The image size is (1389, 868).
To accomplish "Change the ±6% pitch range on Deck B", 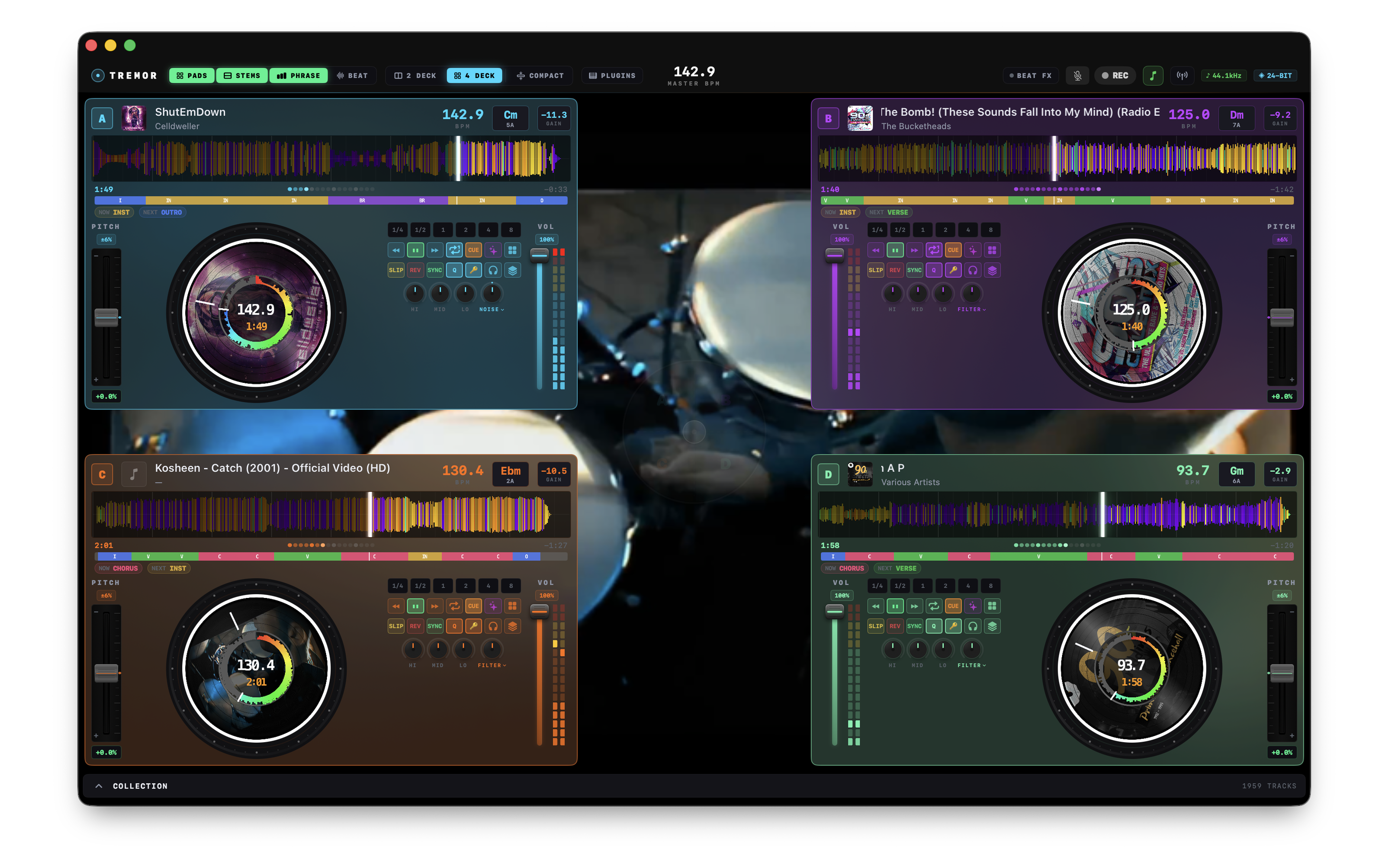I will tap(1281, 240).
